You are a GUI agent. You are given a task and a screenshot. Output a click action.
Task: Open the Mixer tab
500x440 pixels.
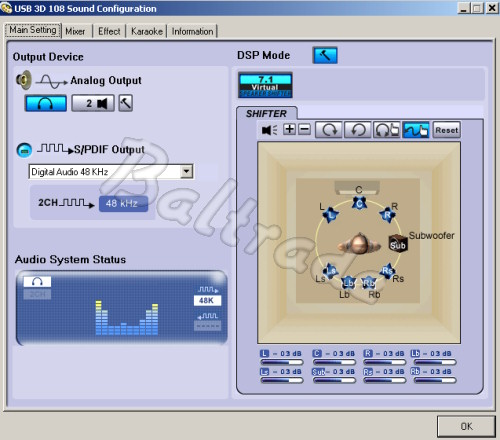(x=75, y=31)
